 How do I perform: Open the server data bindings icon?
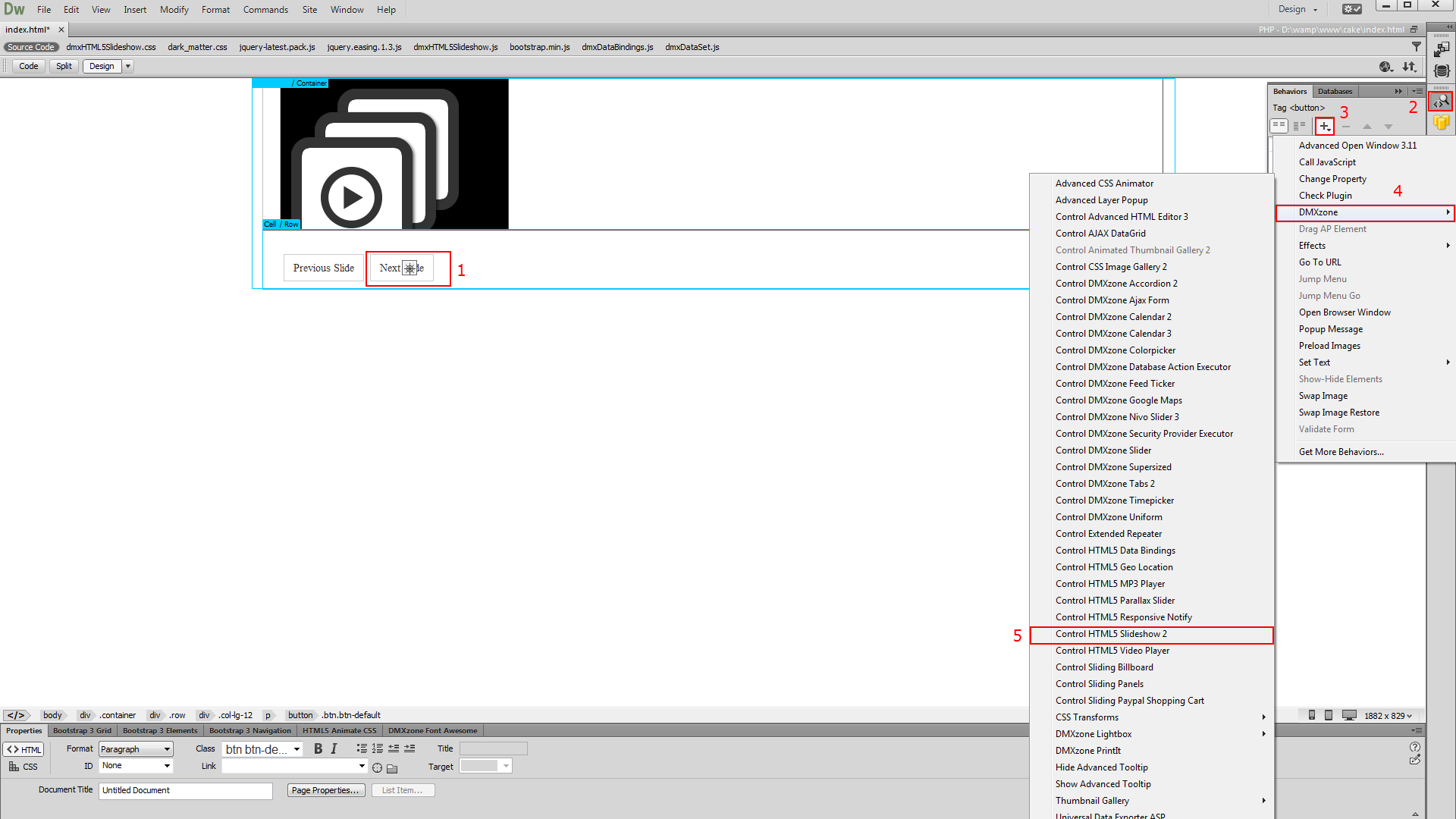click(x=1441, y=71)
